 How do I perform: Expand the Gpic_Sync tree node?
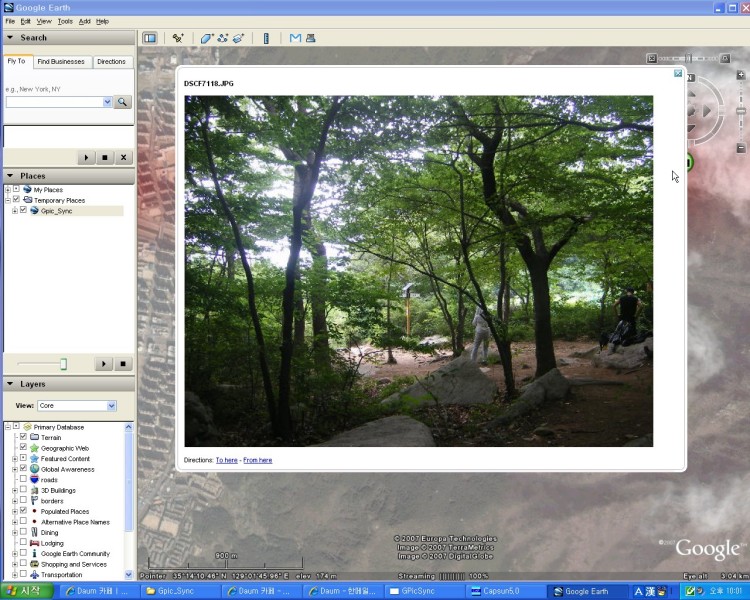pyautogui.click(x=15, y=211)
